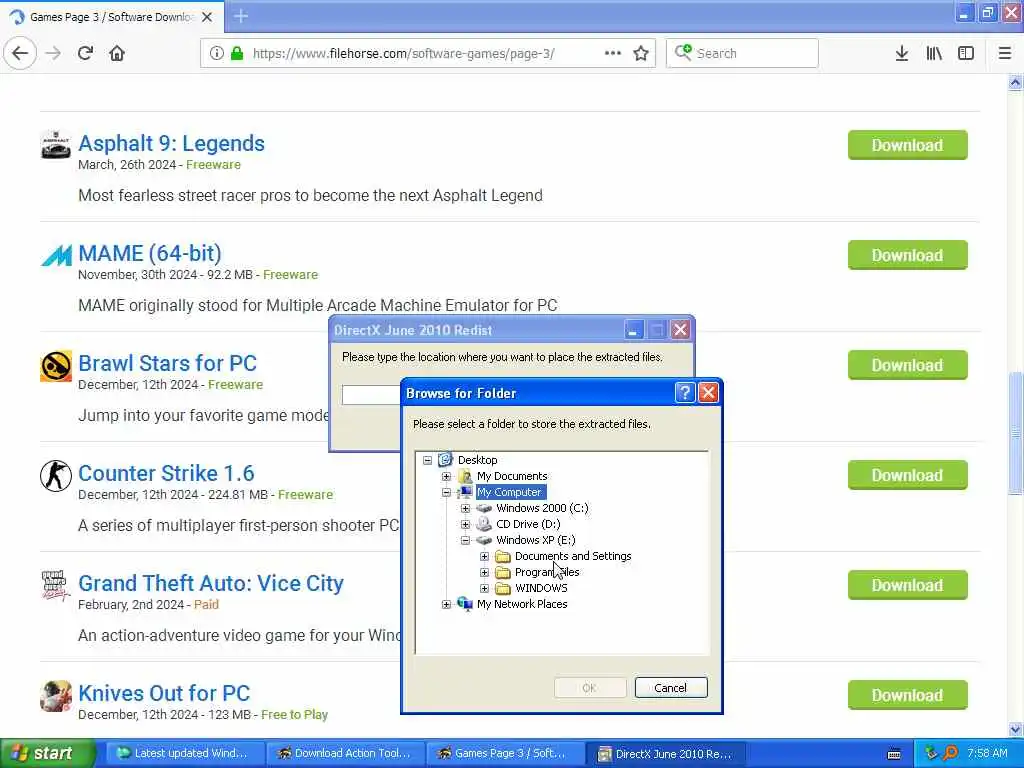
Task: Click the Counter Strike game icon
Action: [56, 475]
